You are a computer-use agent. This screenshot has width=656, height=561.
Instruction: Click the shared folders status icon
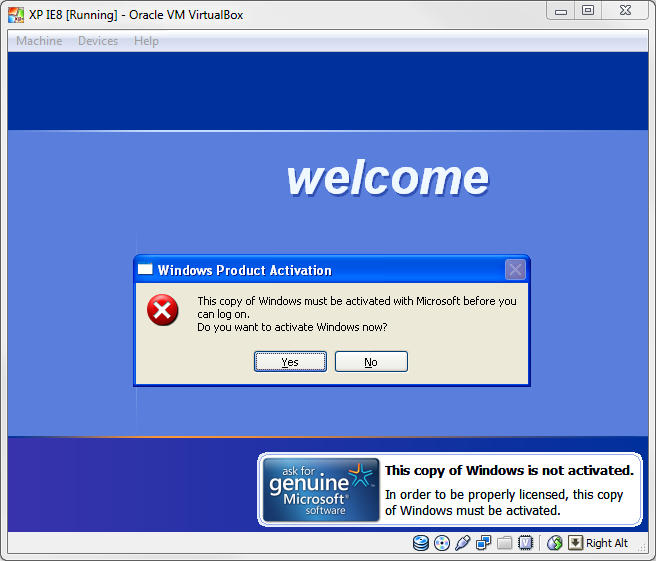pos(504,543)
